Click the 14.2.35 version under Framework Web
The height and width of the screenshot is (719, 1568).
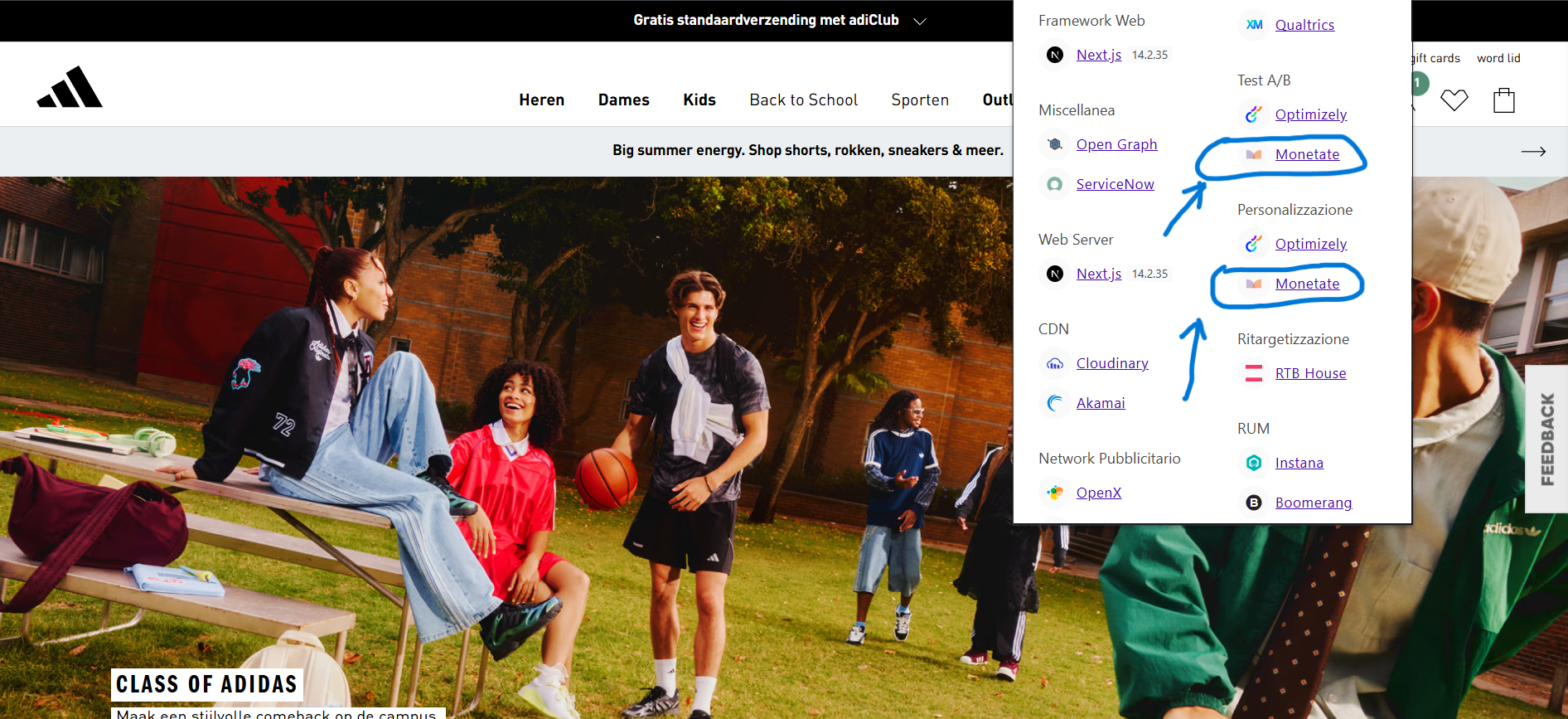click(x=1150, y=55)
